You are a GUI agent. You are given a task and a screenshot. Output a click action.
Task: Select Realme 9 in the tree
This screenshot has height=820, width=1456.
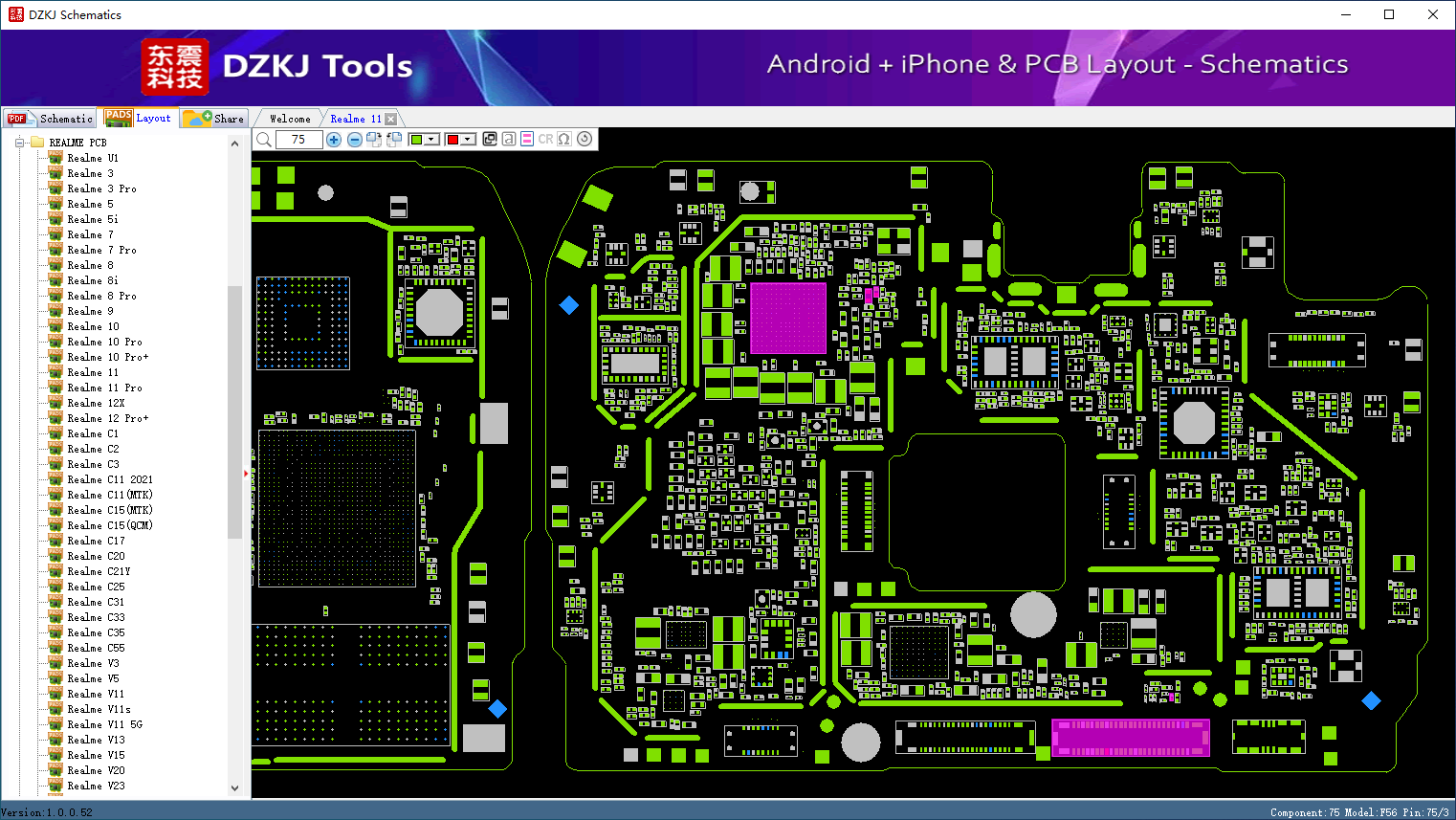point(90,311)
